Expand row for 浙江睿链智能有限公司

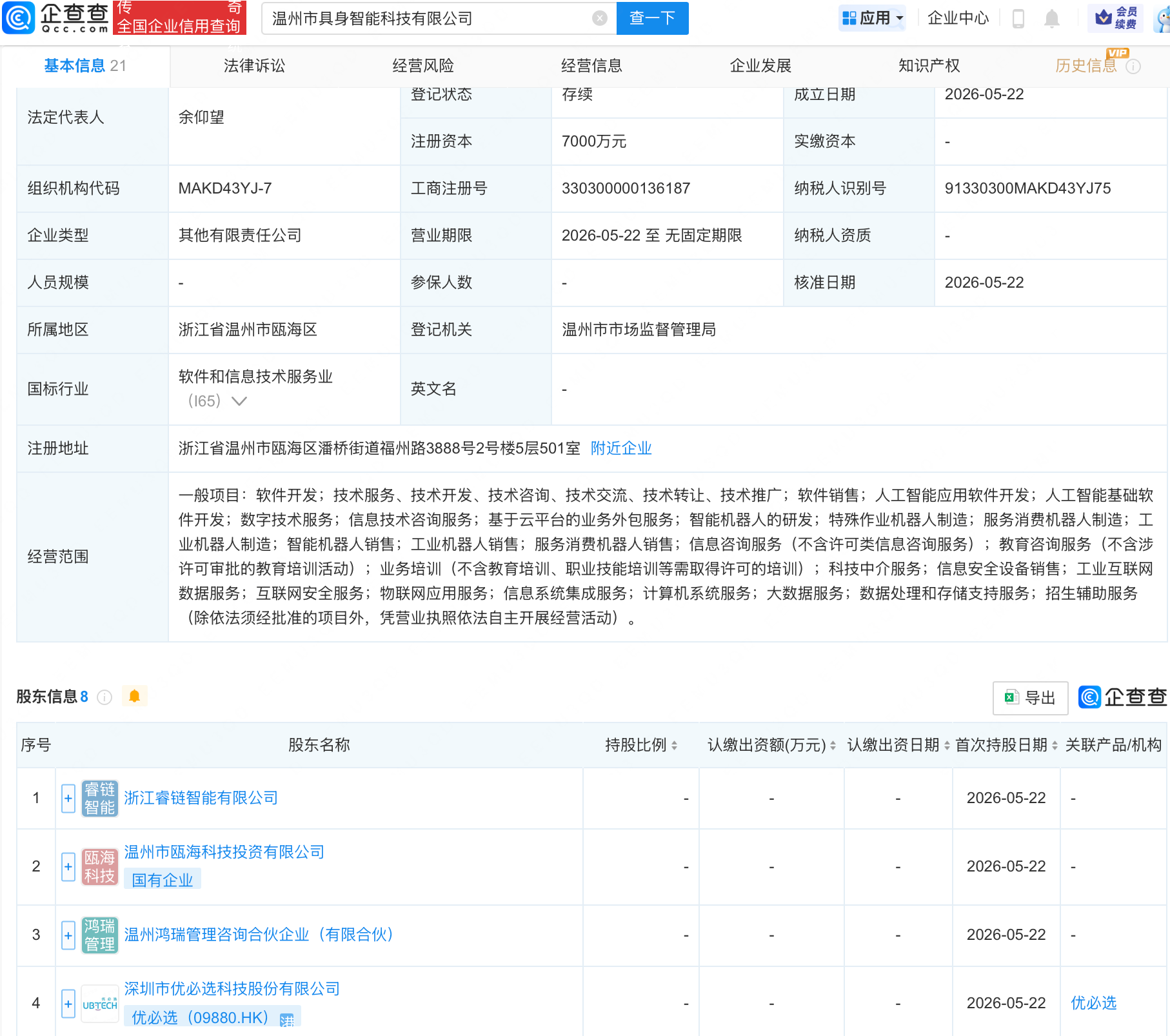click(x=68, y=799)
